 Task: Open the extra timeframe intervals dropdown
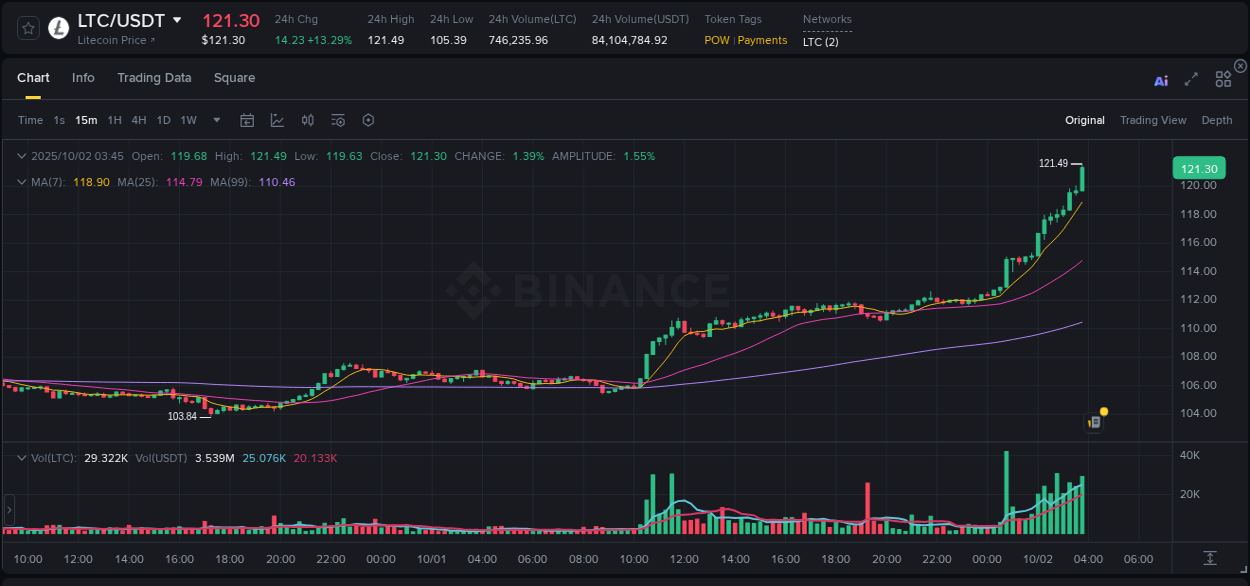coord(215,120)
